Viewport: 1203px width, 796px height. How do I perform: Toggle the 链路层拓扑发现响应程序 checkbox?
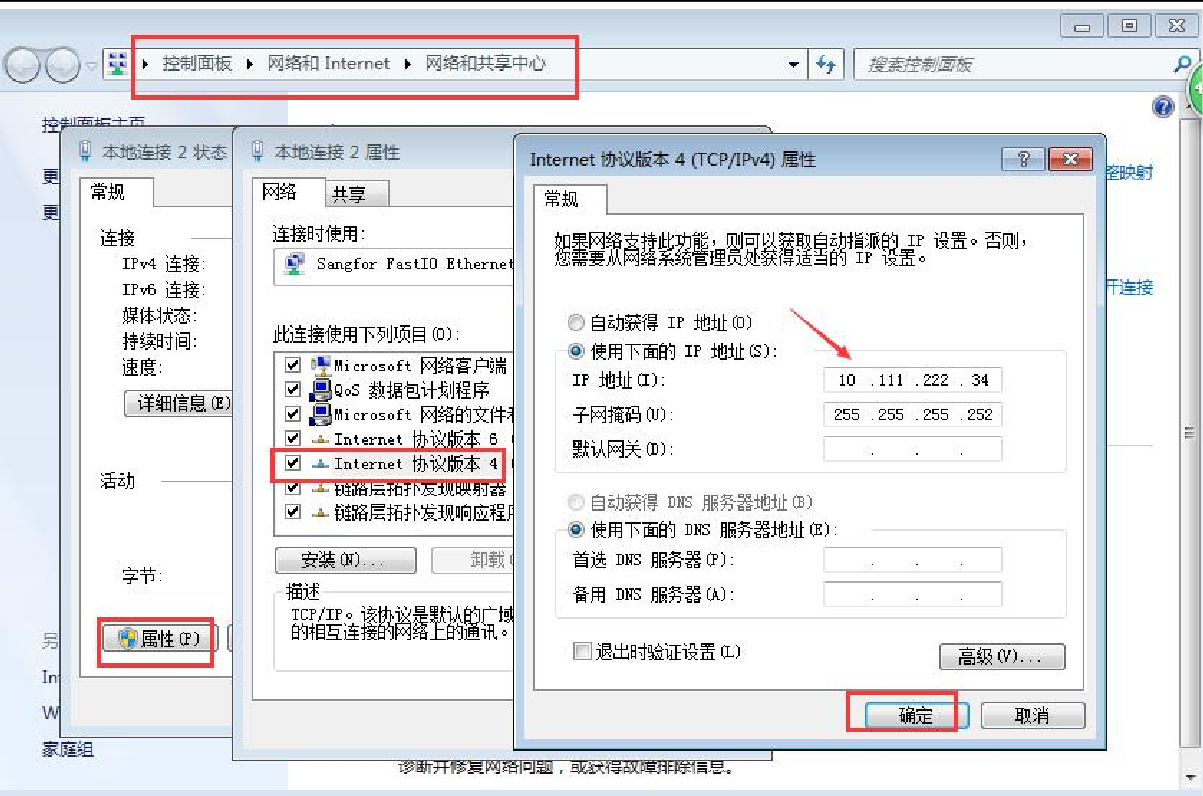pos(293,513)
